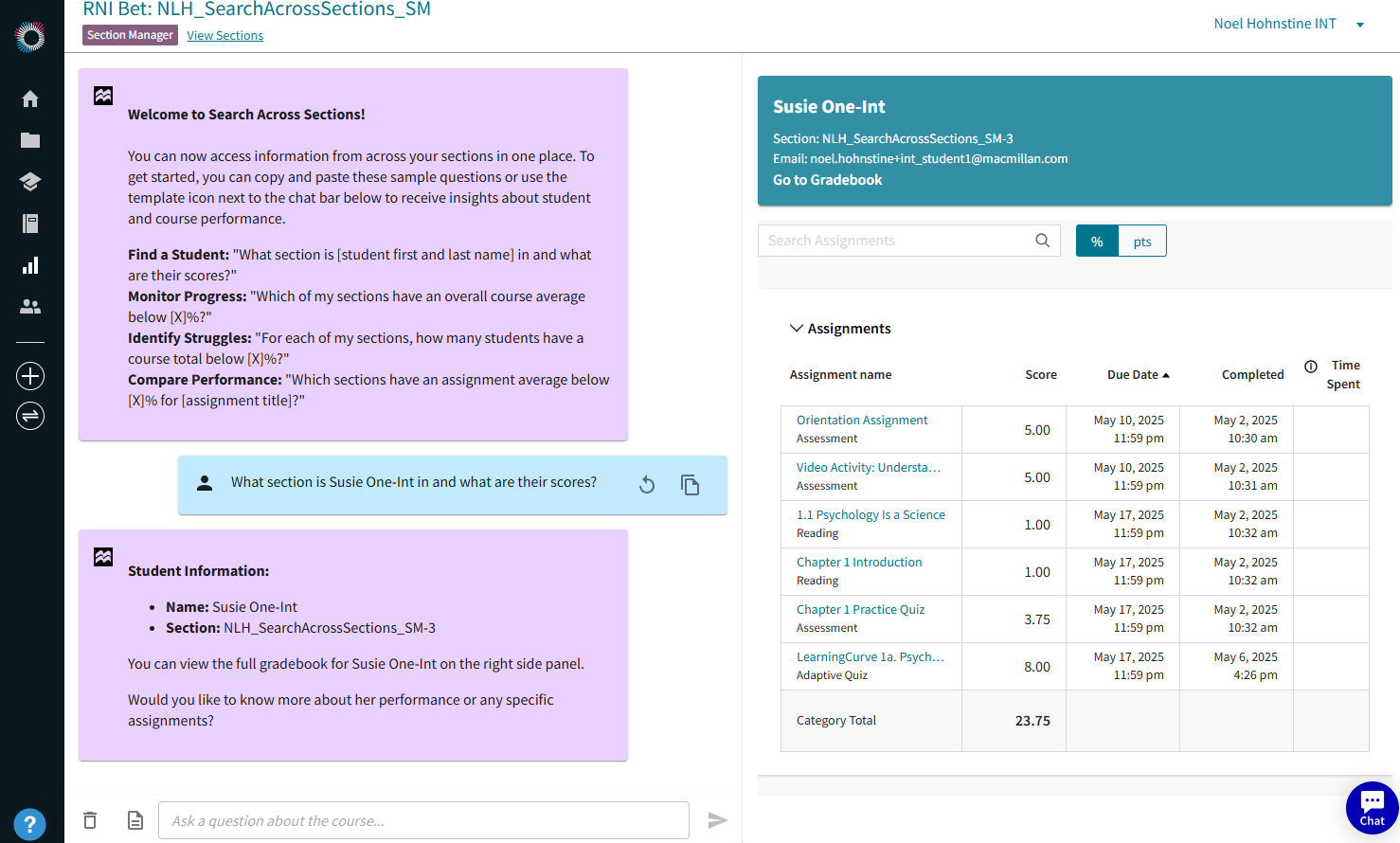This screenshot has height=843, width=1400.
Task: Clear the chat with the trash icon
Action: [x=90, y=820]
